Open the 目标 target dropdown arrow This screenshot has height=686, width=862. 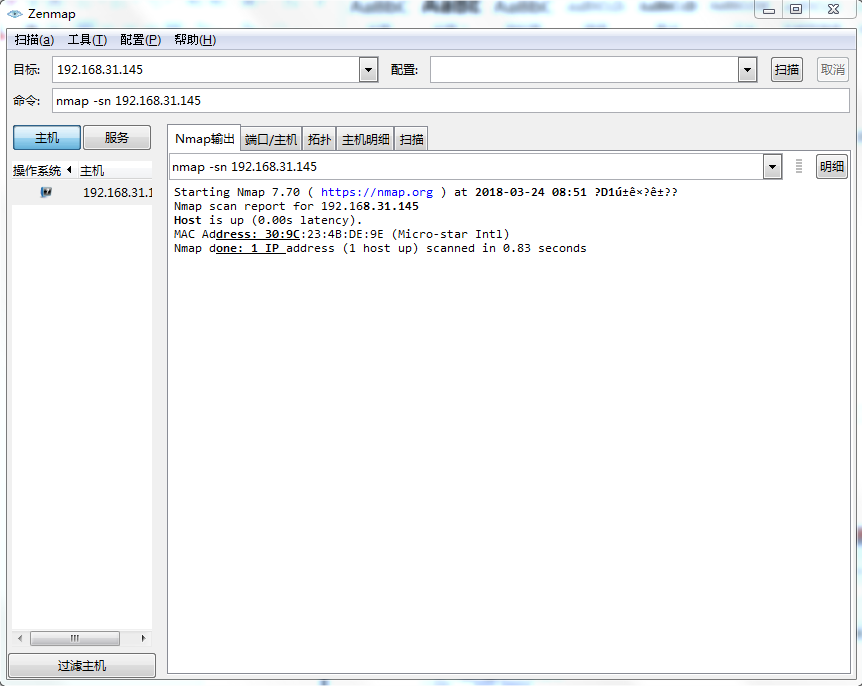point(368,70)
